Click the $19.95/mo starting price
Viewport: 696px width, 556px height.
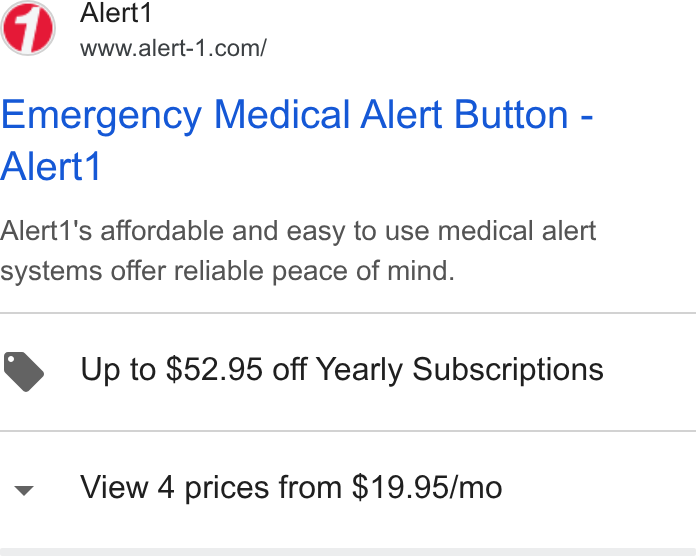(x=427, y=487)
